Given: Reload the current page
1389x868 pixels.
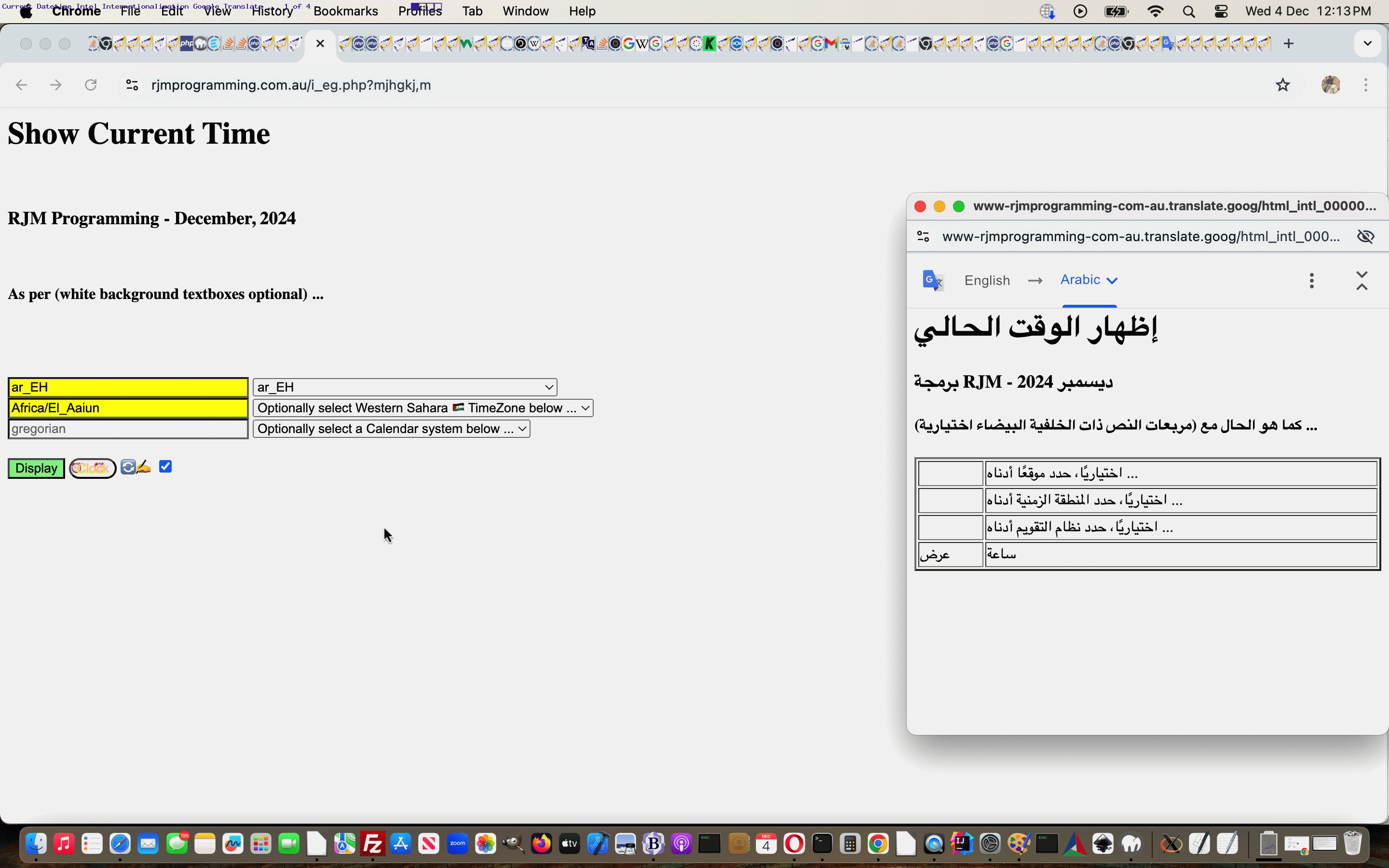Looking at the screenshot, I should point(91,85).
